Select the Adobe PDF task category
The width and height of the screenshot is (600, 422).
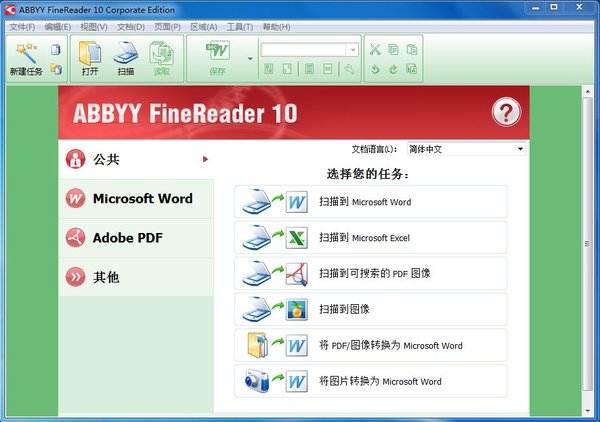click(x=136, y=238)
